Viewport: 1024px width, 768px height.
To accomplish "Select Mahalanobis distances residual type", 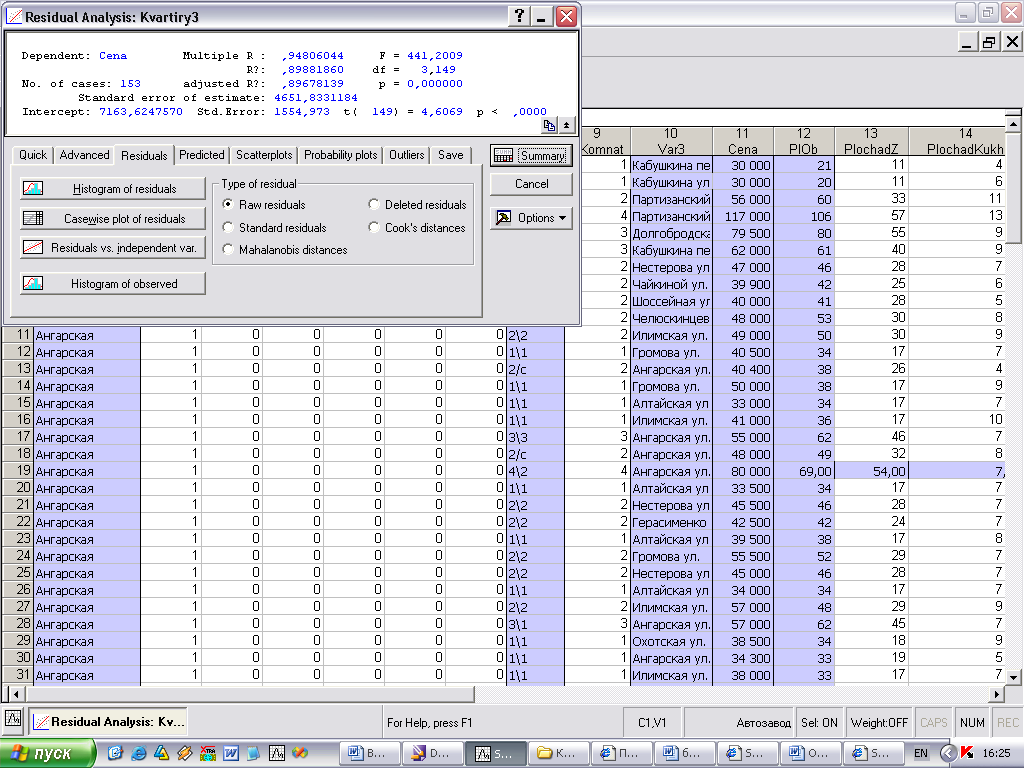I will [229, 250].
